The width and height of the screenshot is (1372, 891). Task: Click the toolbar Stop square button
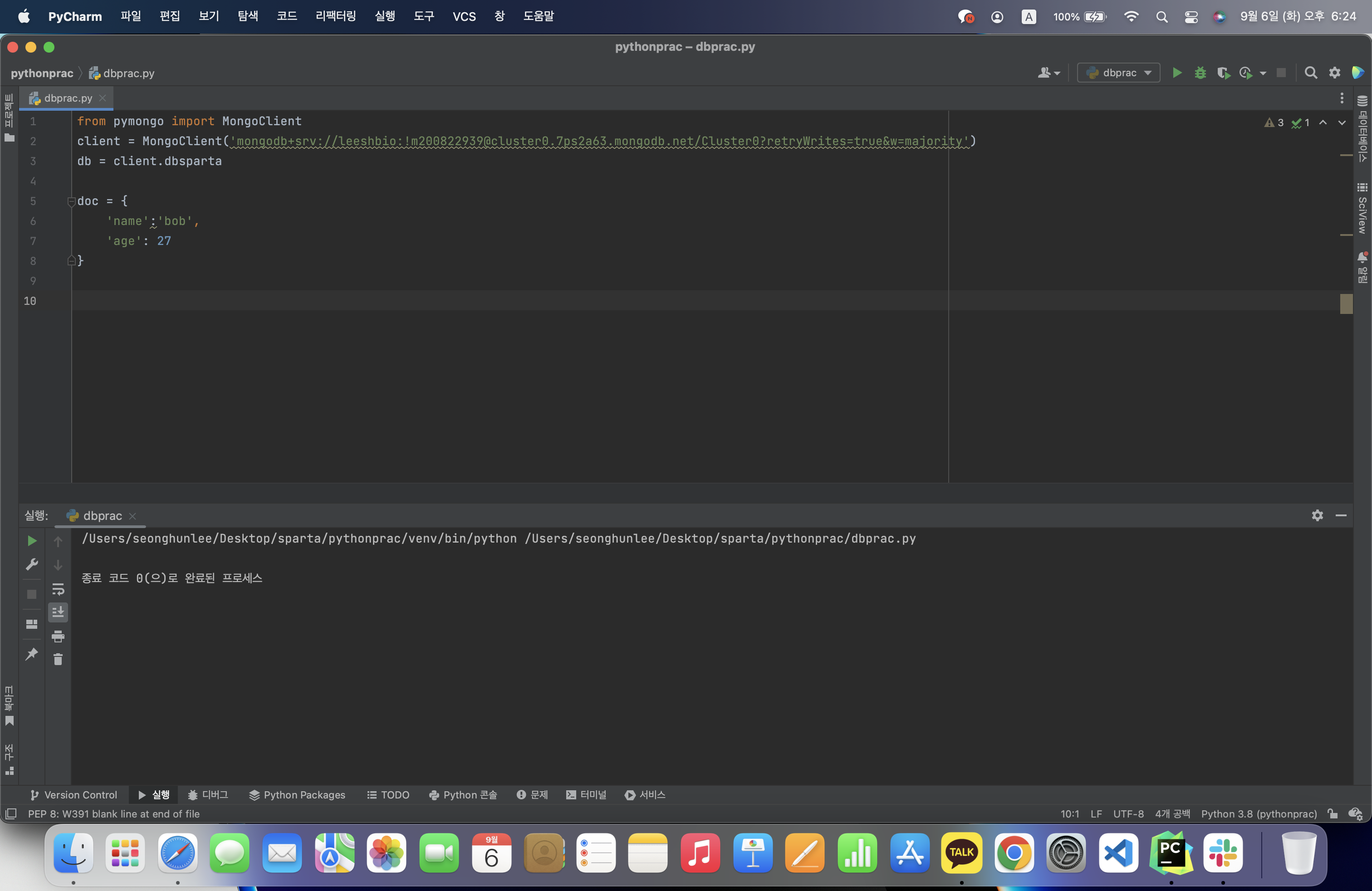click(1281, 73)
